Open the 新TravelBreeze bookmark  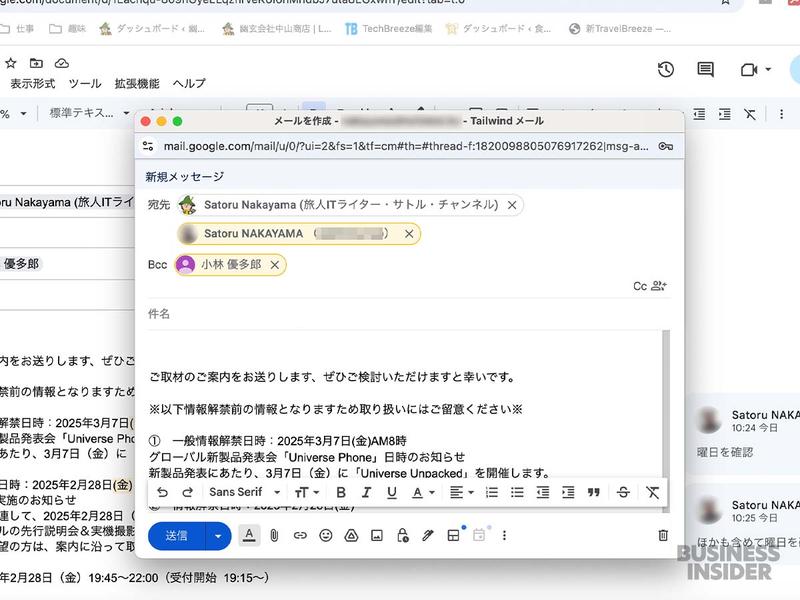pos(620,29)
